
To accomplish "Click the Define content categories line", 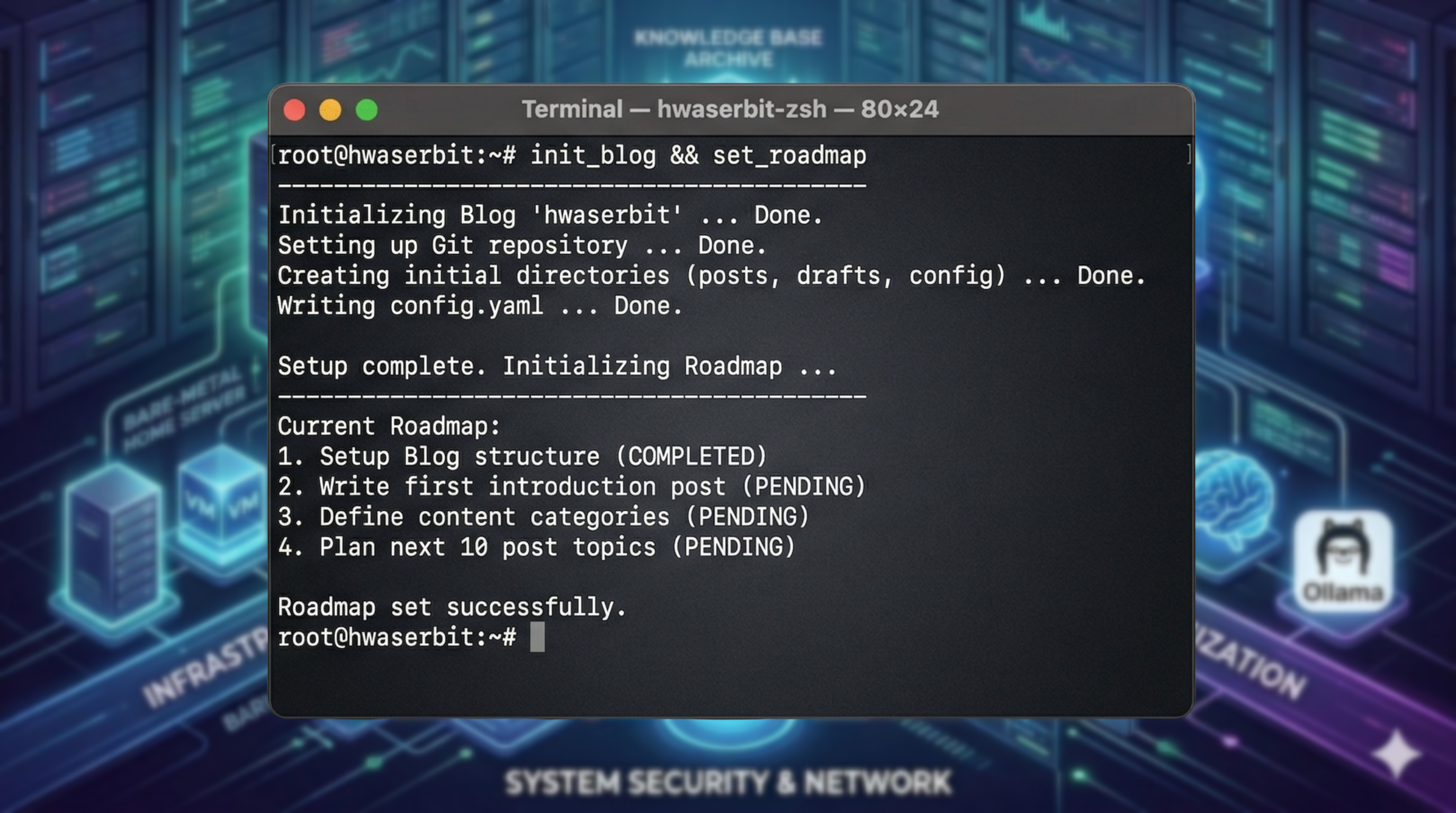I will tap(543, 517).
